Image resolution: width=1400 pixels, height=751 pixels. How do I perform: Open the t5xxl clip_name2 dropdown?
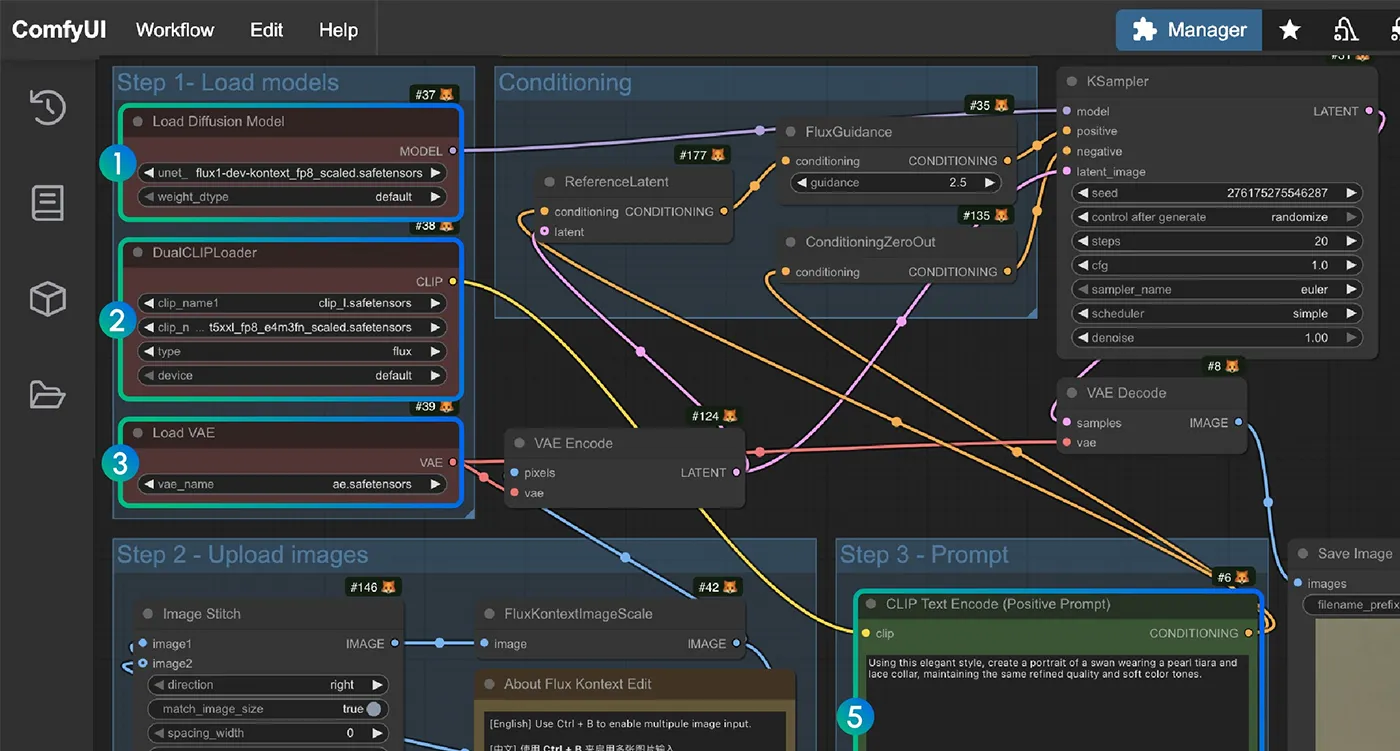[291, 327]
